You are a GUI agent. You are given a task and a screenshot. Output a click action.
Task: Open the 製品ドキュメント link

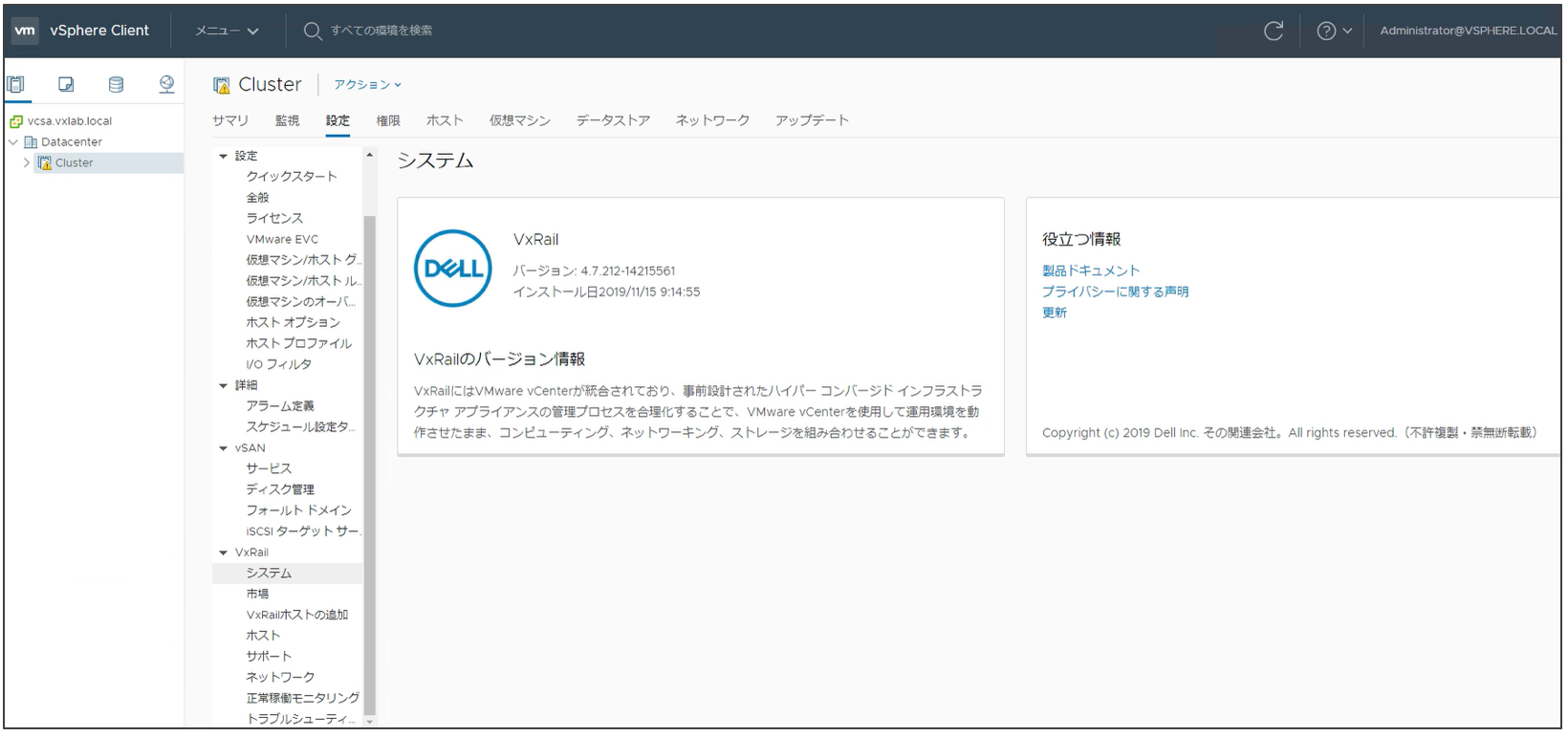[x=1091, y=271]
